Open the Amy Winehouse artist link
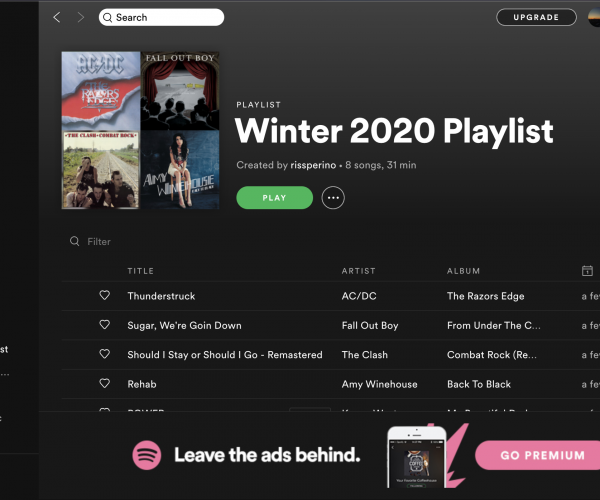Viewport: 600px width, 500px height. 380,384
